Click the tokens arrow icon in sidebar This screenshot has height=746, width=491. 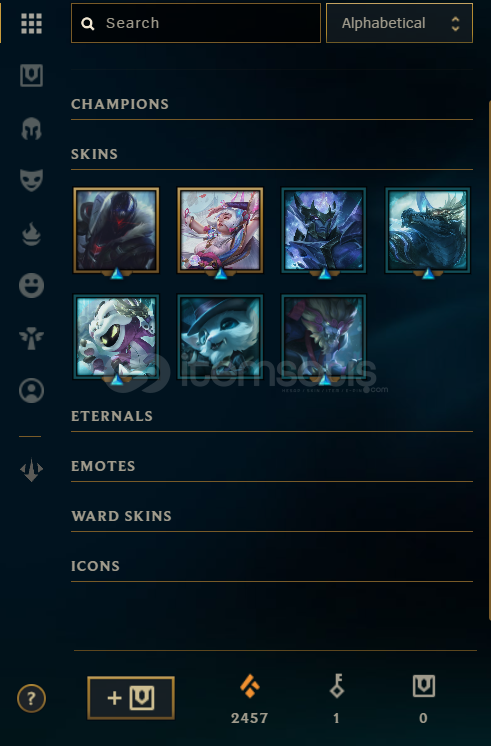pyautogui.click(x=31, y=470)
